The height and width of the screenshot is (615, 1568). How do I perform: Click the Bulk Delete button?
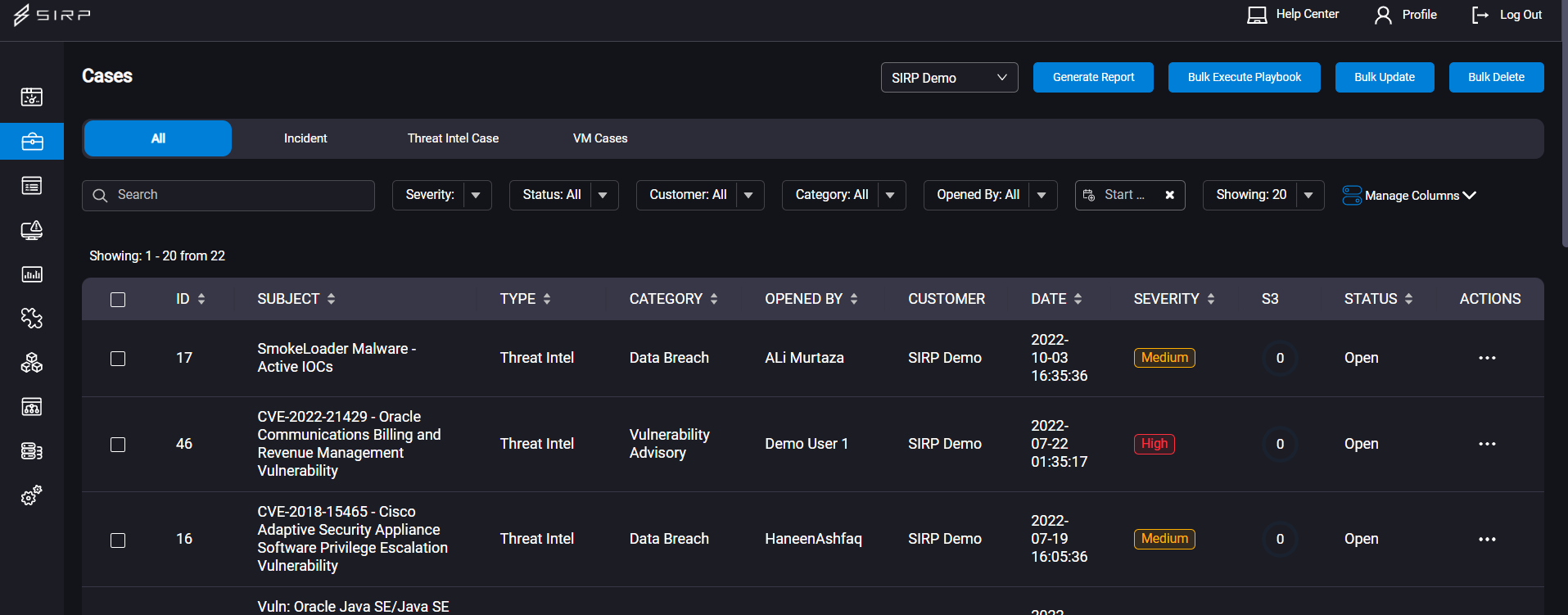click(x=1496, y=77)
